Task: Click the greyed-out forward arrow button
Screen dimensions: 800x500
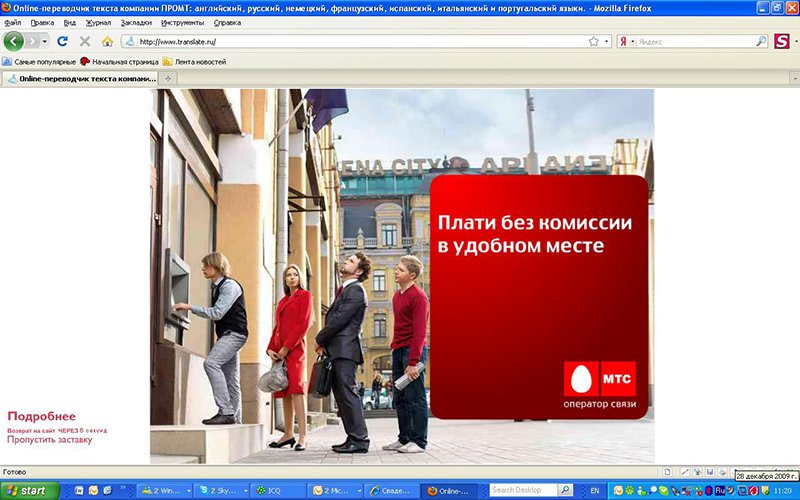Action: 33,41
